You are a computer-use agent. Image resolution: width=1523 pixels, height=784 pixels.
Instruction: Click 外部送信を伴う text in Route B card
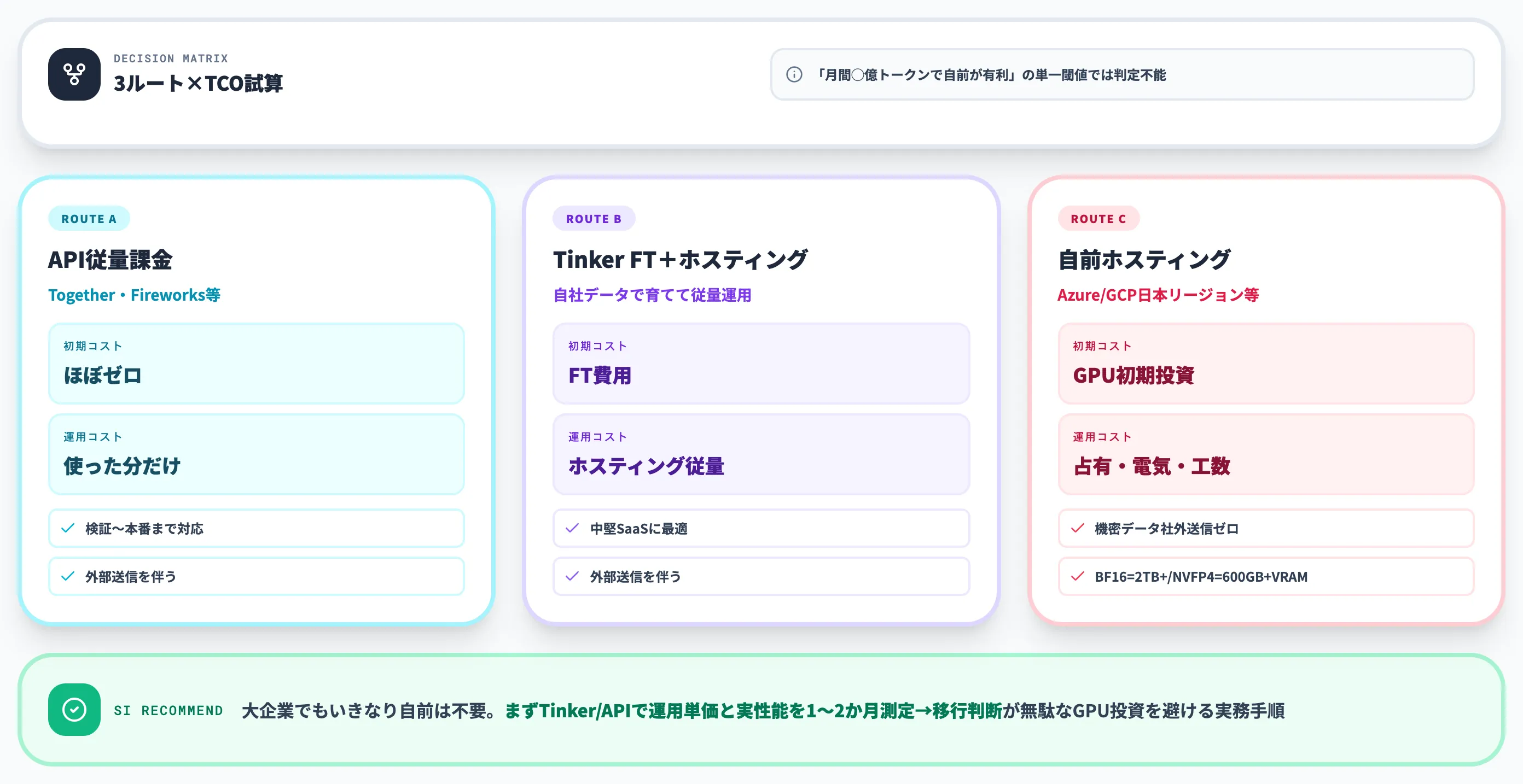click(636, 577)
